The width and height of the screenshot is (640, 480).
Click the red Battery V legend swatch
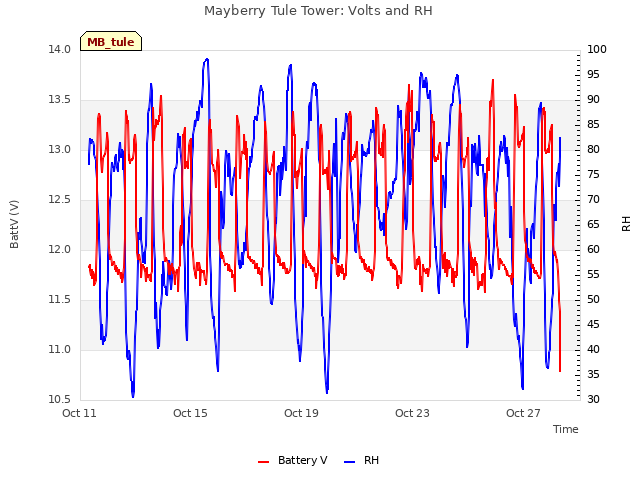tap(263, 462)
